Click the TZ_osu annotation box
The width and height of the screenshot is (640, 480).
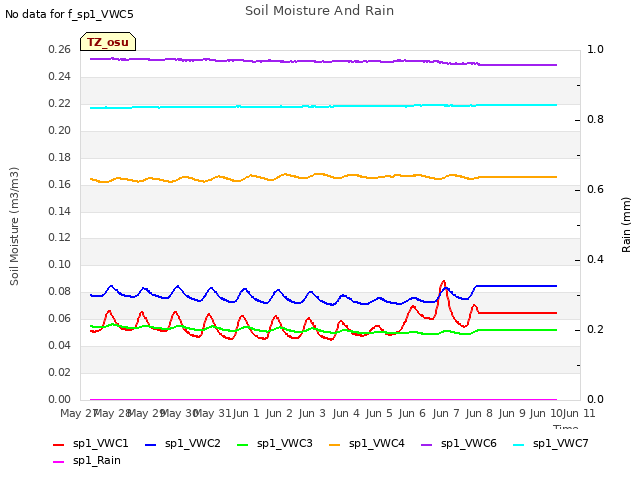pyautogui.click(x=108, y=42)
